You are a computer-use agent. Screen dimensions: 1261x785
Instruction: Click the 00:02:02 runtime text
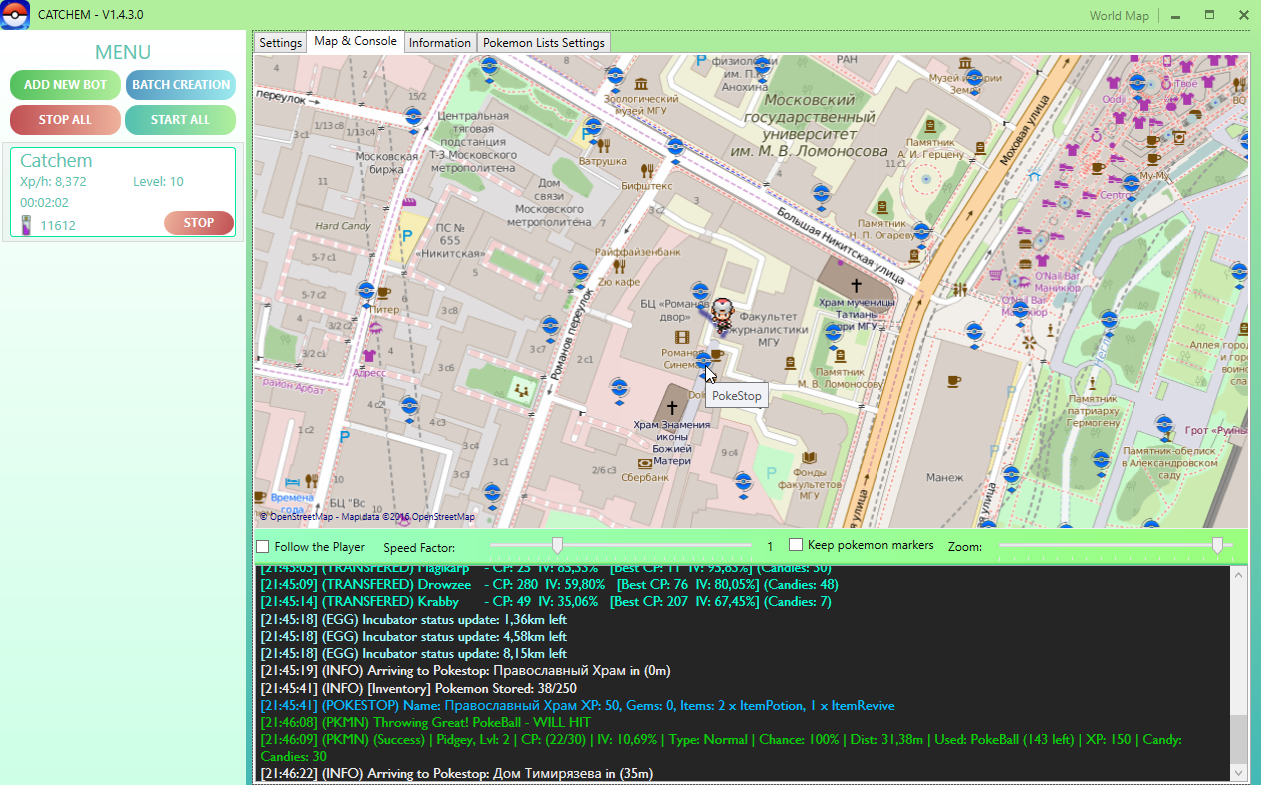(44, 202)
